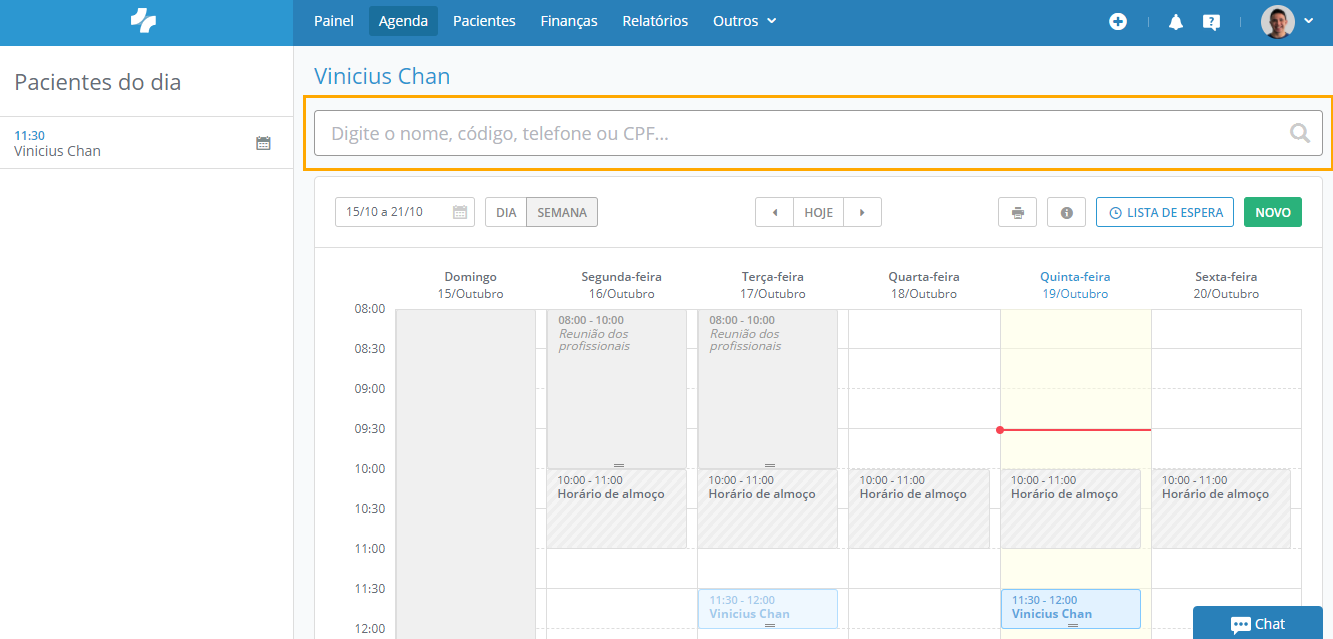Viewport: 1333px width, 639px height.
Task: Open Tuesday's Reunião dos profissionais block
Action: tap(768, 389)
